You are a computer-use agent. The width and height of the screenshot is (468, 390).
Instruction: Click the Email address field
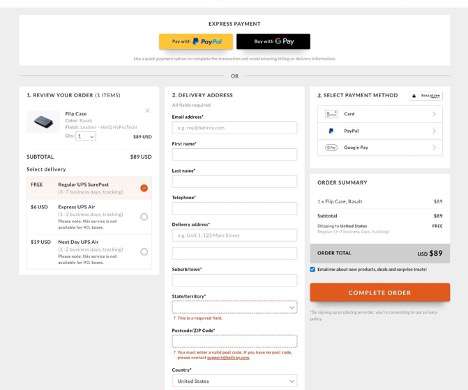coord(234,128)
